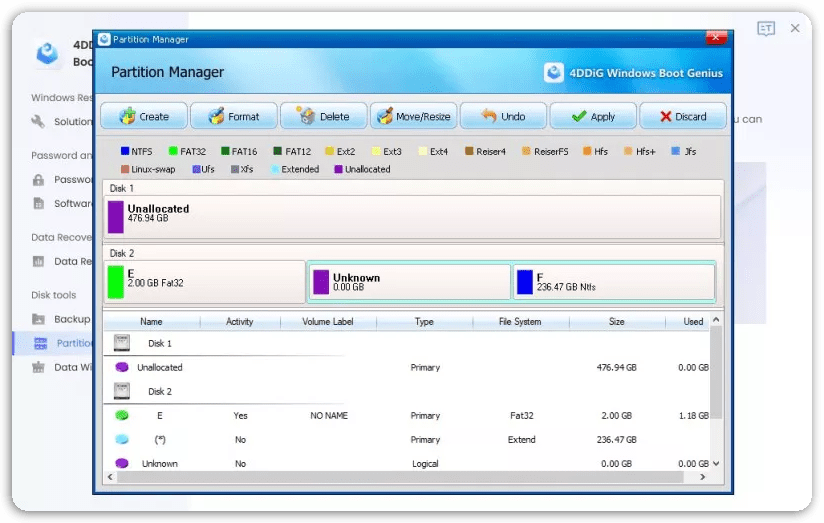Click the 476.94 GB size cell
This screenshot has height=523, width=824.
616,367
